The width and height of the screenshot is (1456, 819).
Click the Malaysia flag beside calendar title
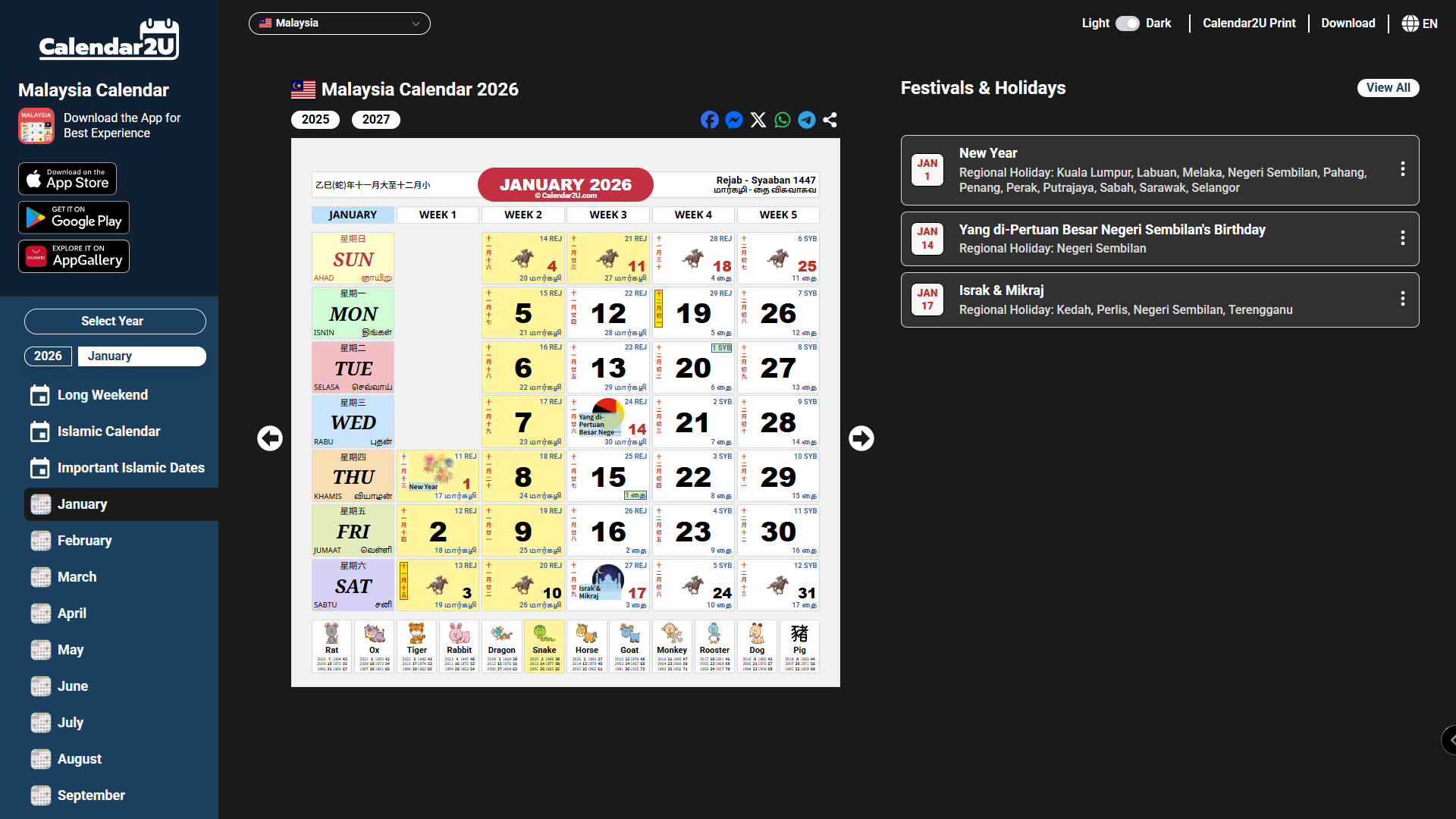(303, 89)
